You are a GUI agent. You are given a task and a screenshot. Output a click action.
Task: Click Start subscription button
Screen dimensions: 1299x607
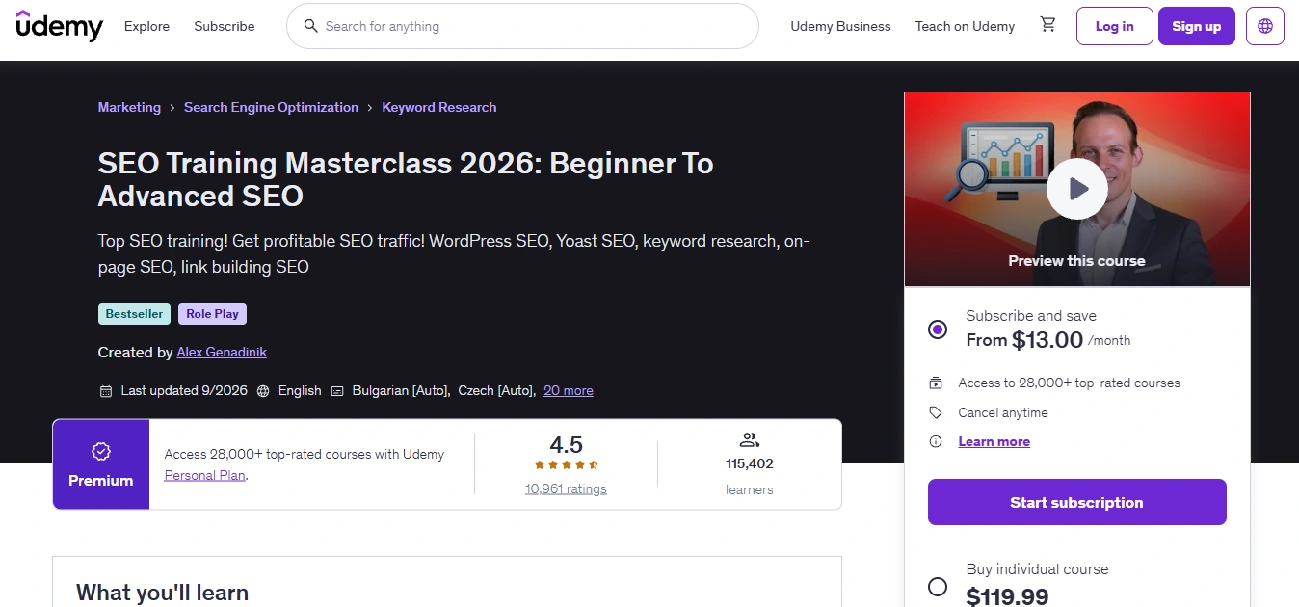(x=1077, y=502)
